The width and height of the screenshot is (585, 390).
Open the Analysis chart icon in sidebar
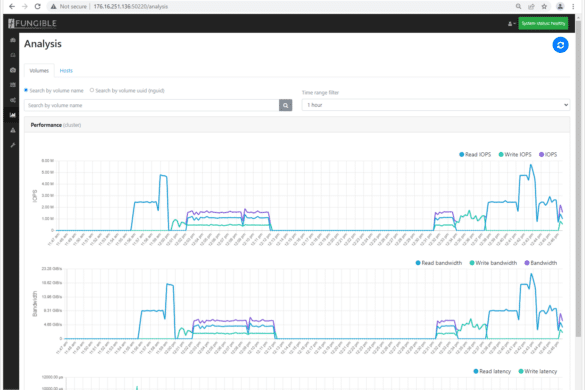pyautogui.click(x=13, y=115)
